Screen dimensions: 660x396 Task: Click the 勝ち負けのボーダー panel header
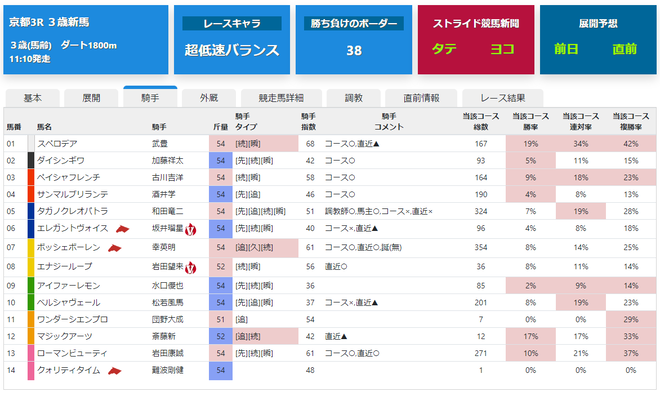coord(354,24)
